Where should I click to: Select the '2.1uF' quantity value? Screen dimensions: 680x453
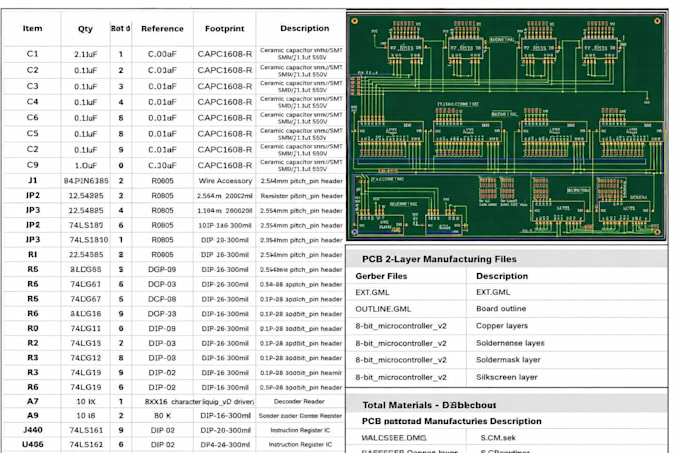(x=85, y=54)
